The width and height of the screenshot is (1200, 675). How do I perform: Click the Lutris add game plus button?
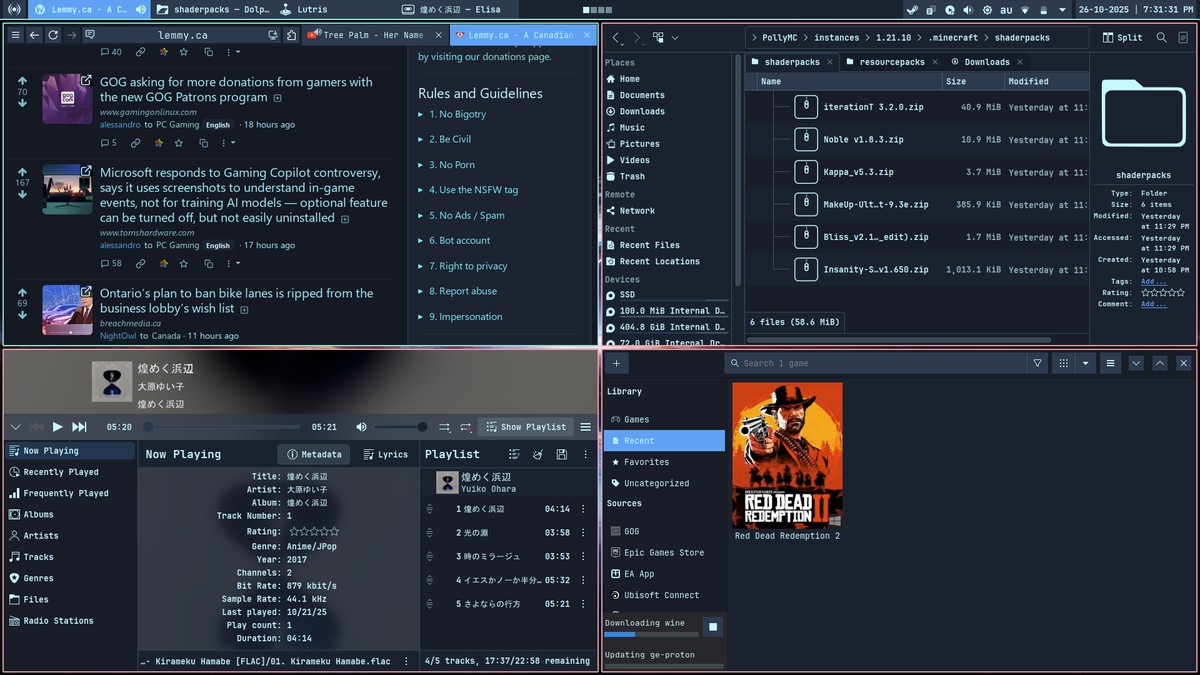(x=617, y=363)
